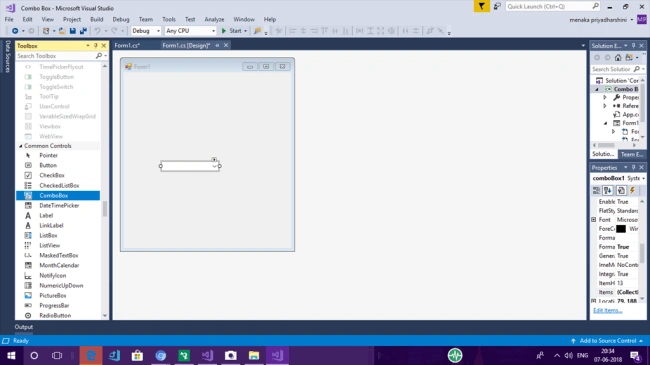Click the Edit Items link in Properties
Viewport: 650px width, 365px height.
click(x=607, y=310)
